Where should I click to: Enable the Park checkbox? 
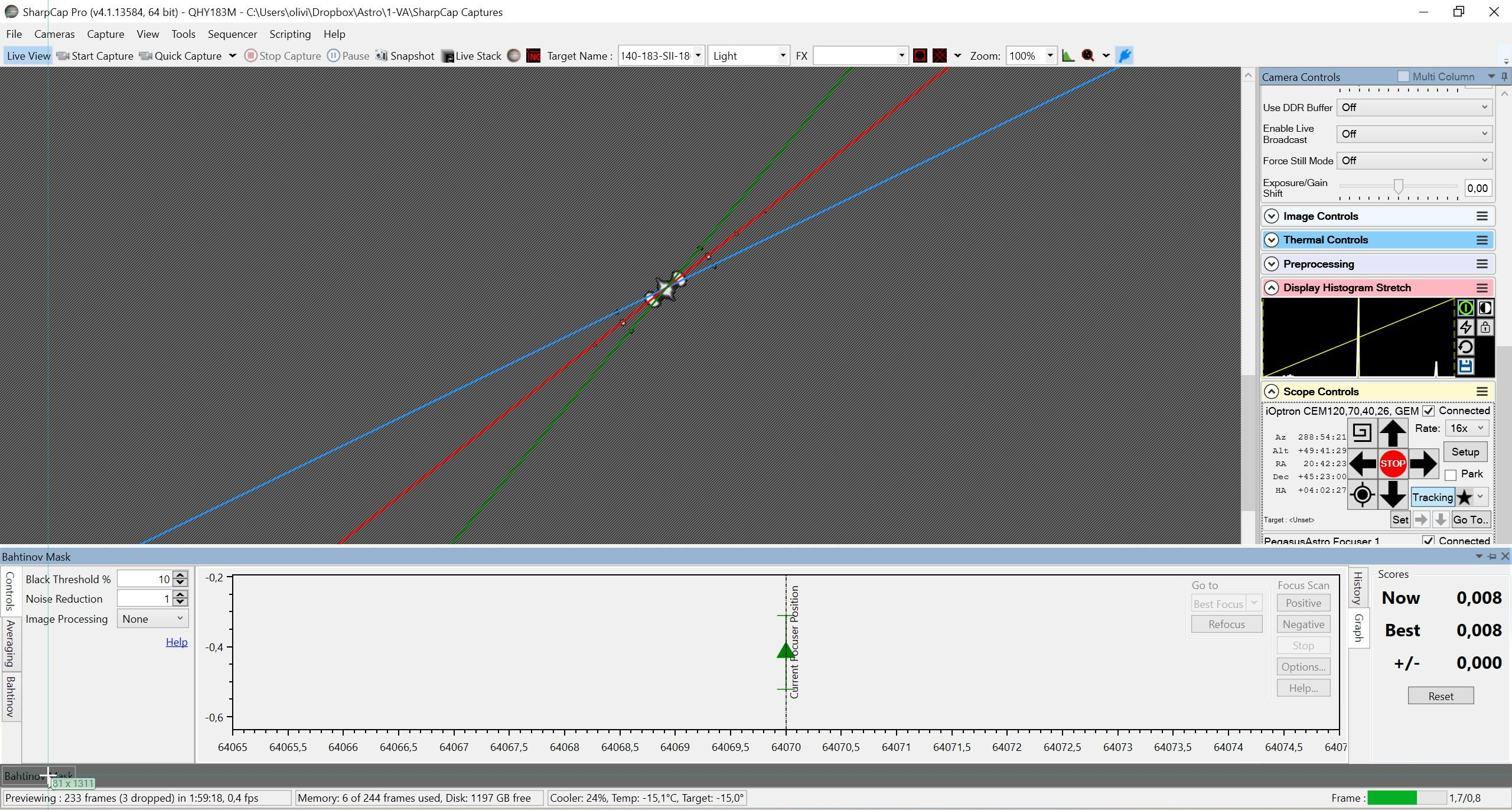point(1451,475)
